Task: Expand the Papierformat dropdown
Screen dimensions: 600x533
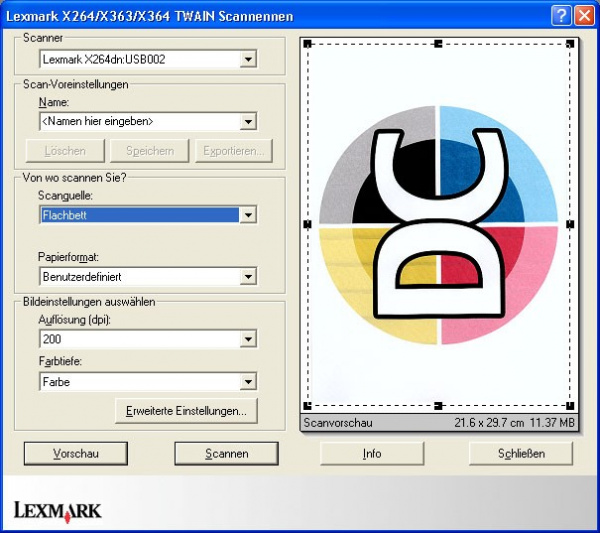Action: click(x=248, y=276)
